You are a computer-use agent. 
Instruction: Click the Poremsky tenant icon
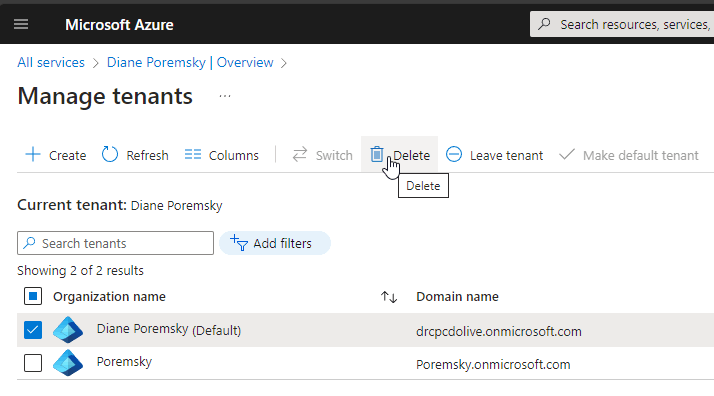tap(68, 363)
